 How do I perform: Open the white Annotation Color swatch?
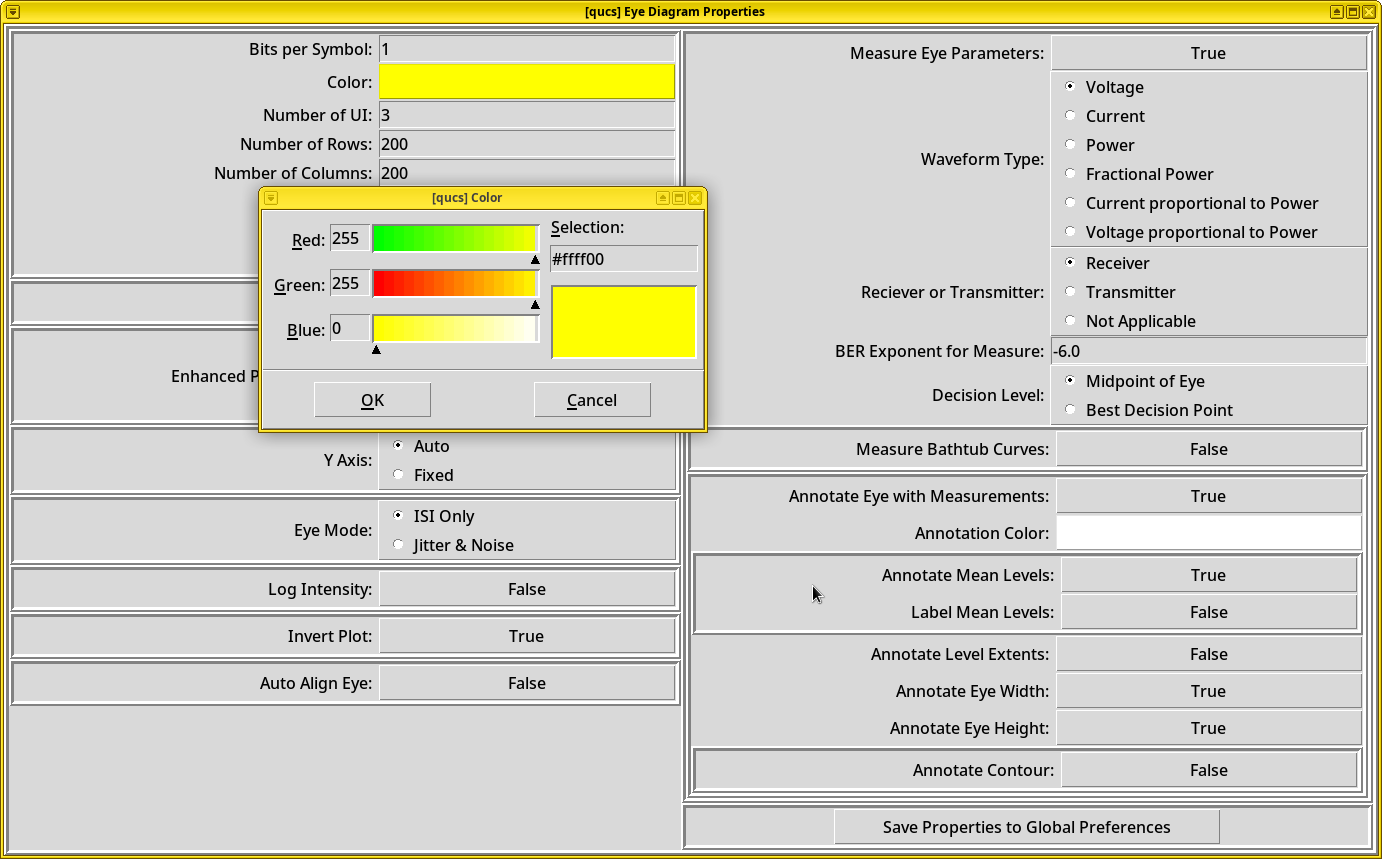1208,533
